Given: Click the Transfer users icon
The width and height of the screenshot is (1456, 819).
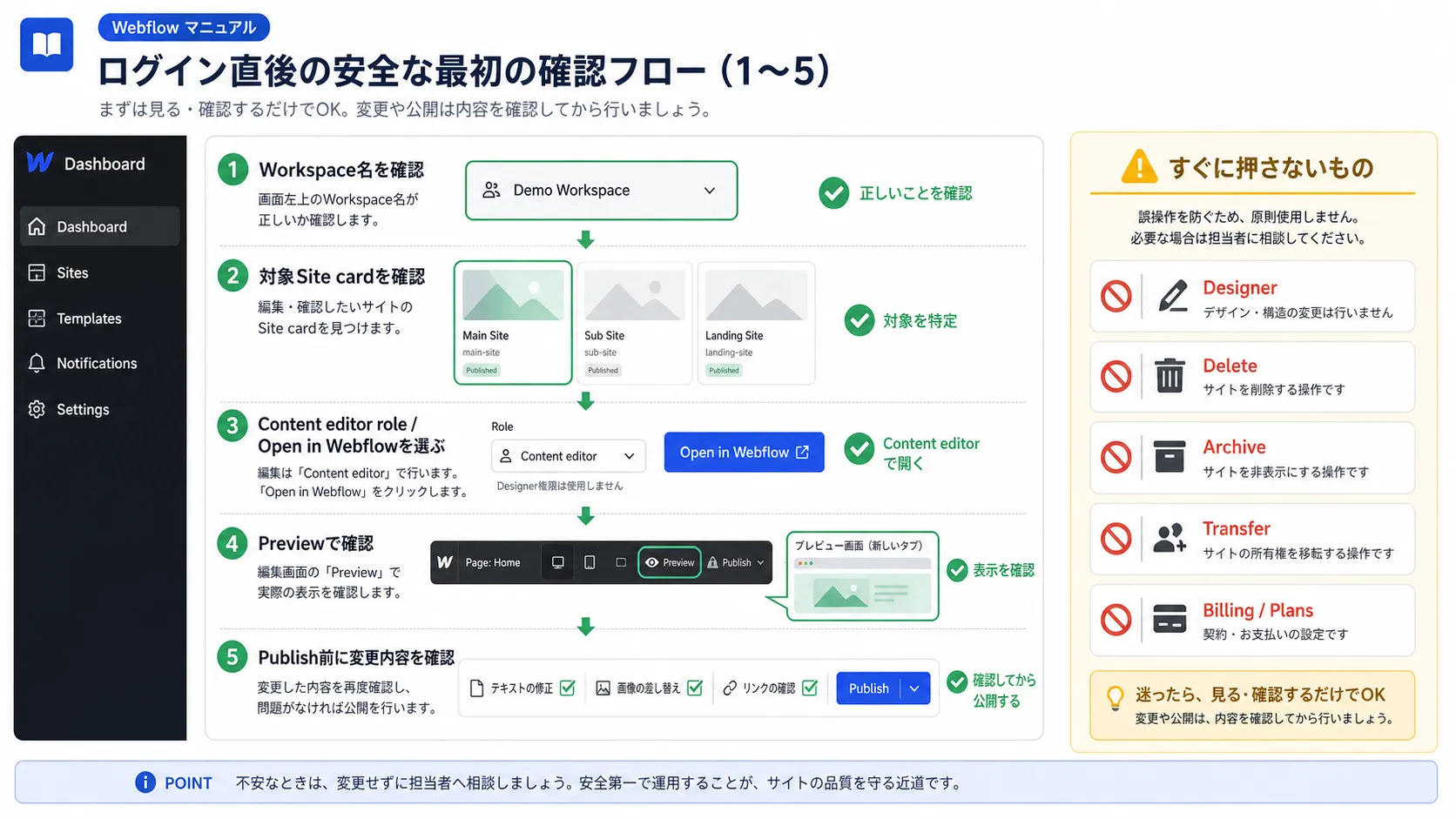Looking at the screenshot, I should (x=1170, y=538).
